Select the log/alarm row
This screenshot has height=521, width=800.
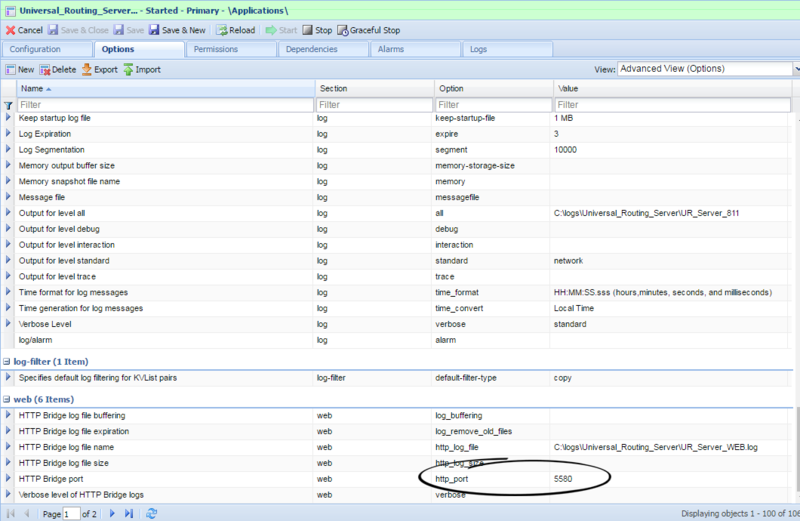(397, 340)
